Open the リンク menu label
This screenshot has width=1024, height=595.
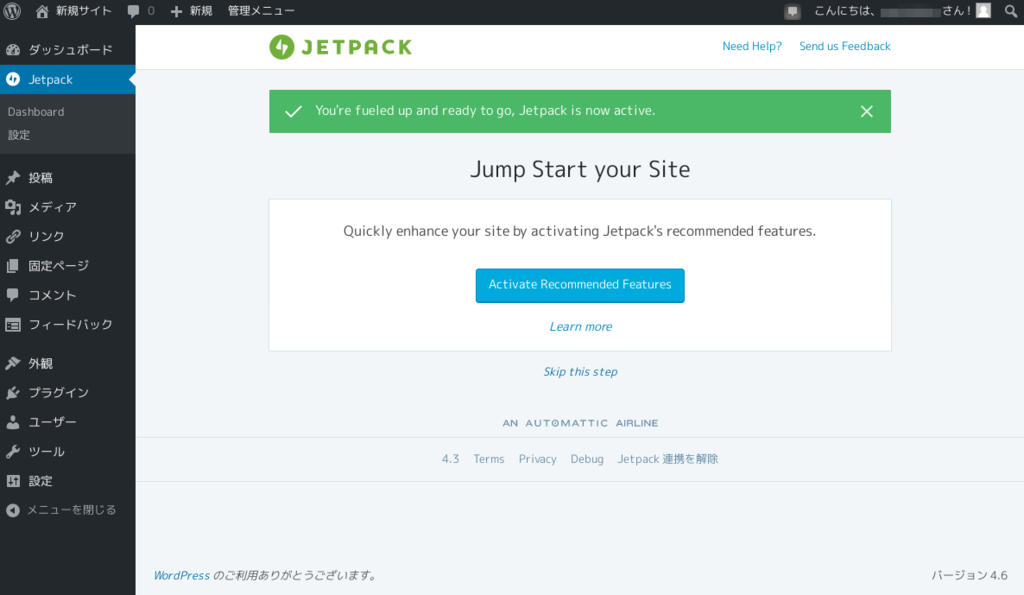(46, 236)
